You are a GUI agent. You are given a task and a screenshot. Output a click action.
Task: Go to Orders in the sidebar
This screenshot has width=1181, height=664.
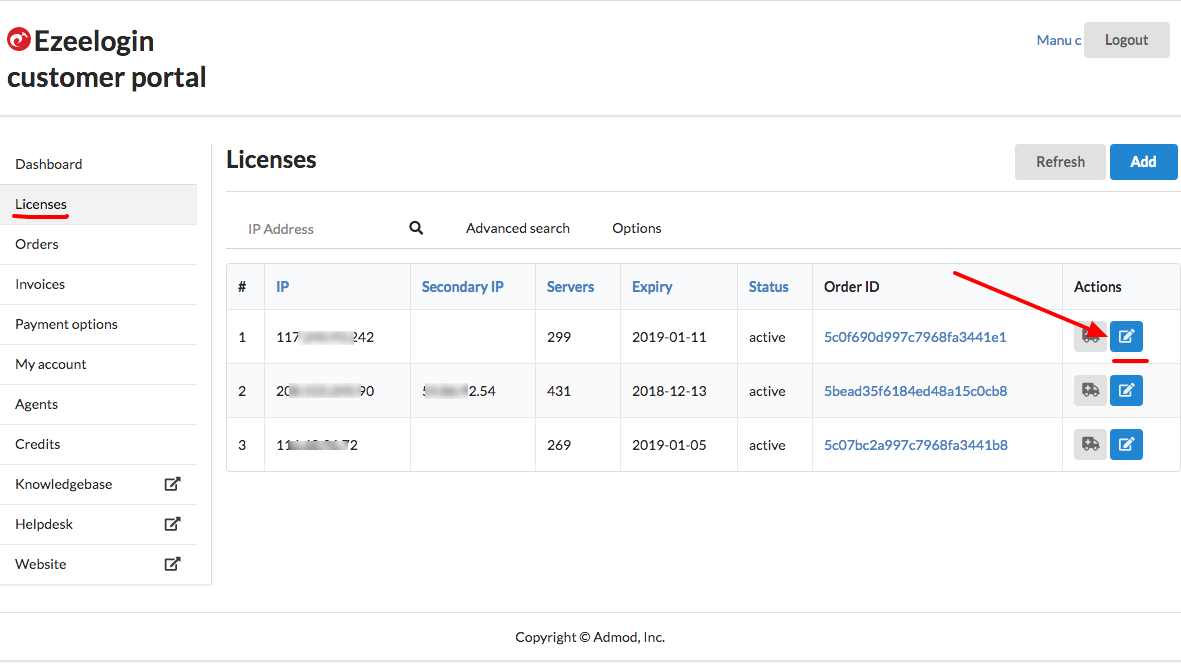point(99,244)
